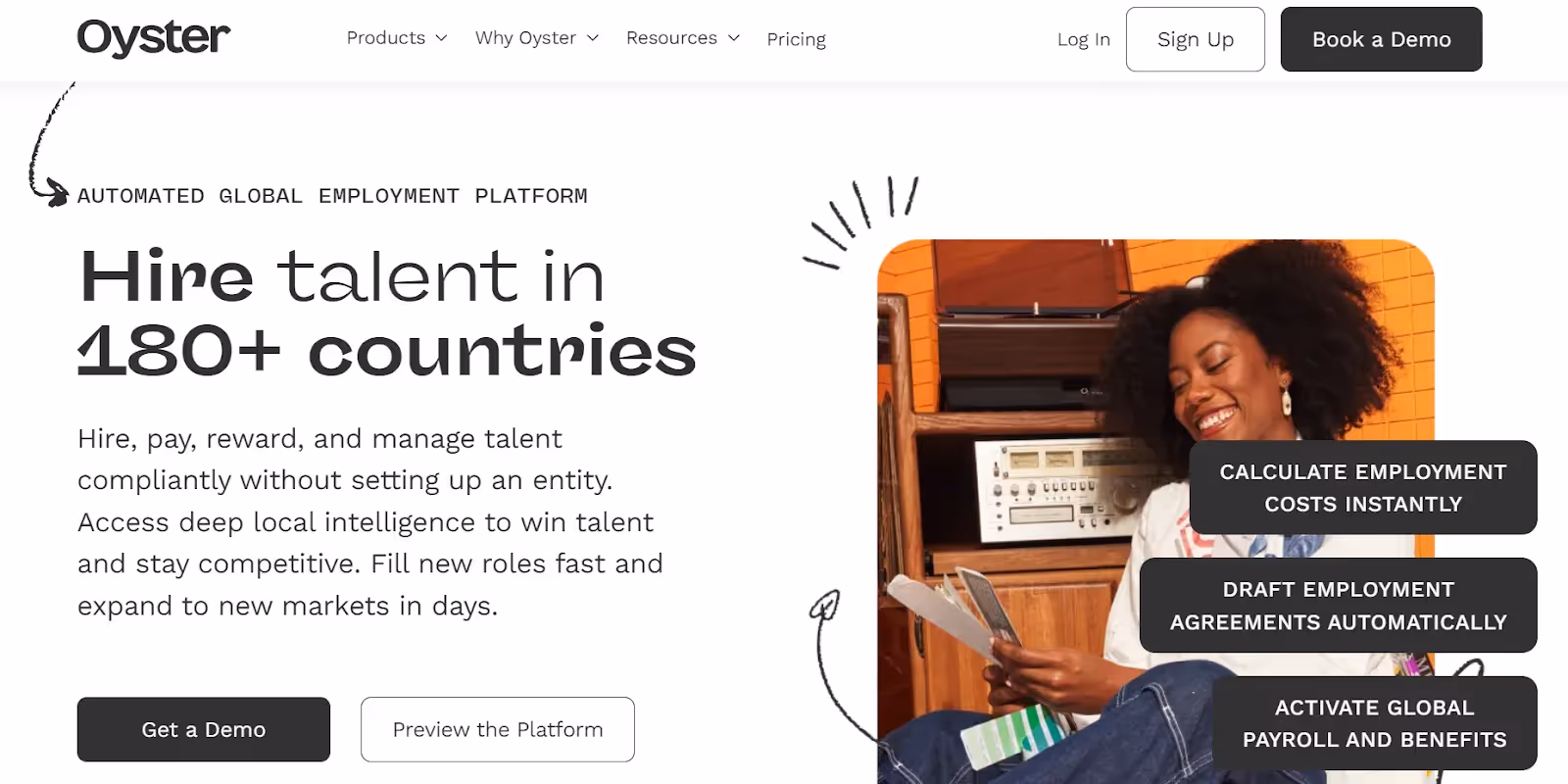Open the Products menu
The image size is (1568, 784).
(x=386, y=38)
